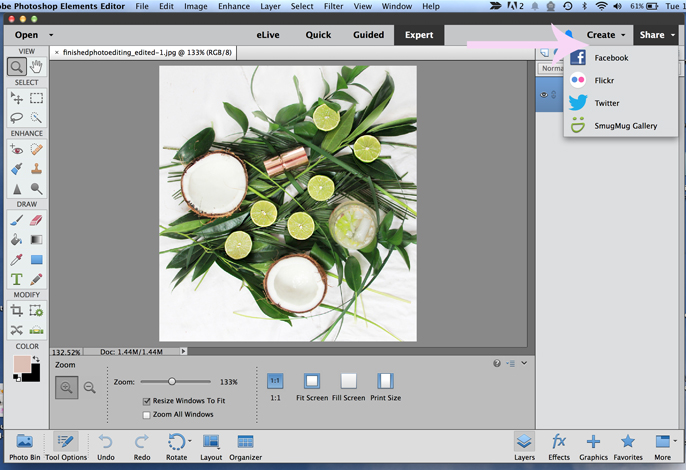686x470 pixels.
Task: Click the Fit Screen button
Action: point(311,381)
